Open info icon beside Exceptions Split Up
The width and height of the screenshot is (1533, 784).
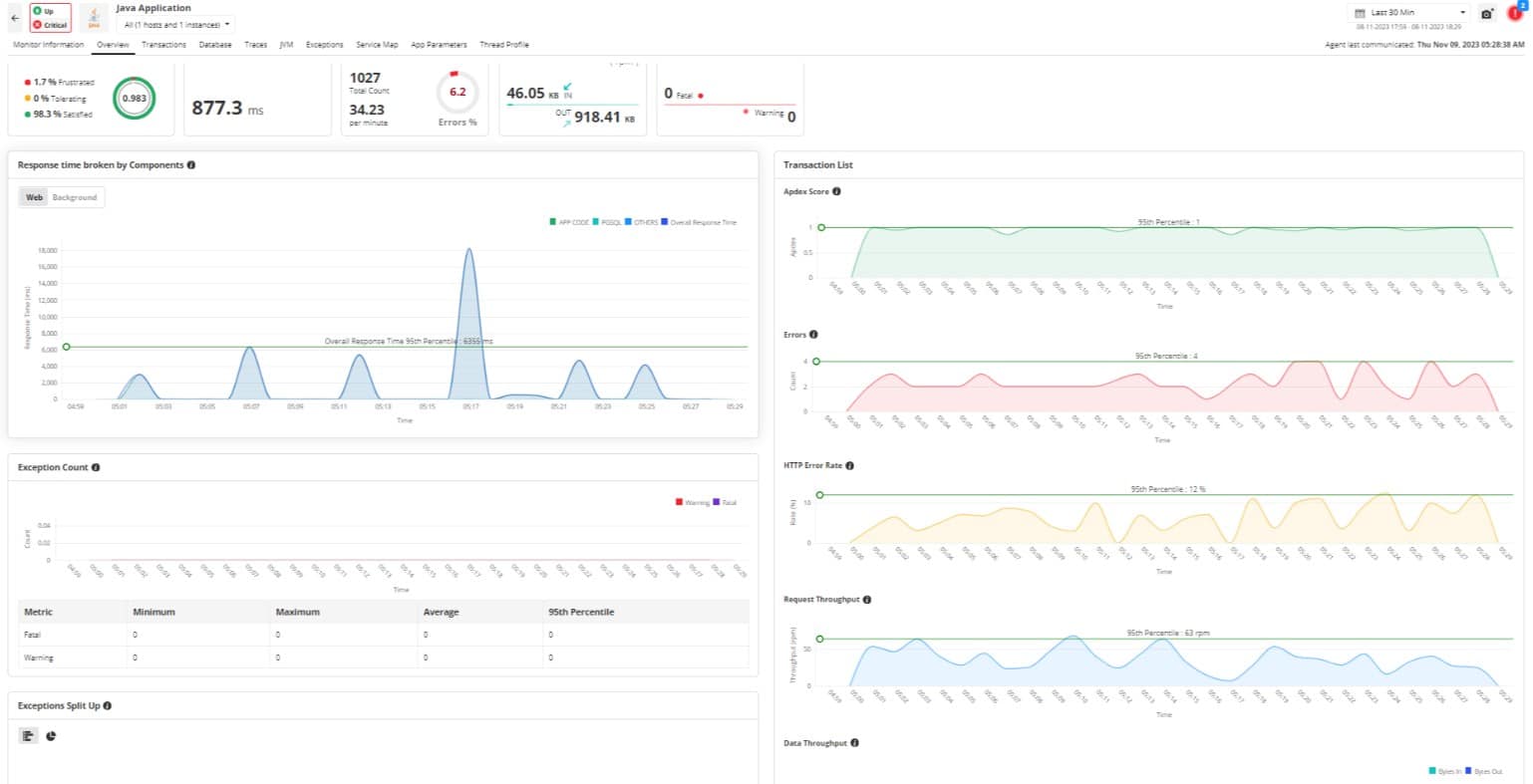point(107,705)
